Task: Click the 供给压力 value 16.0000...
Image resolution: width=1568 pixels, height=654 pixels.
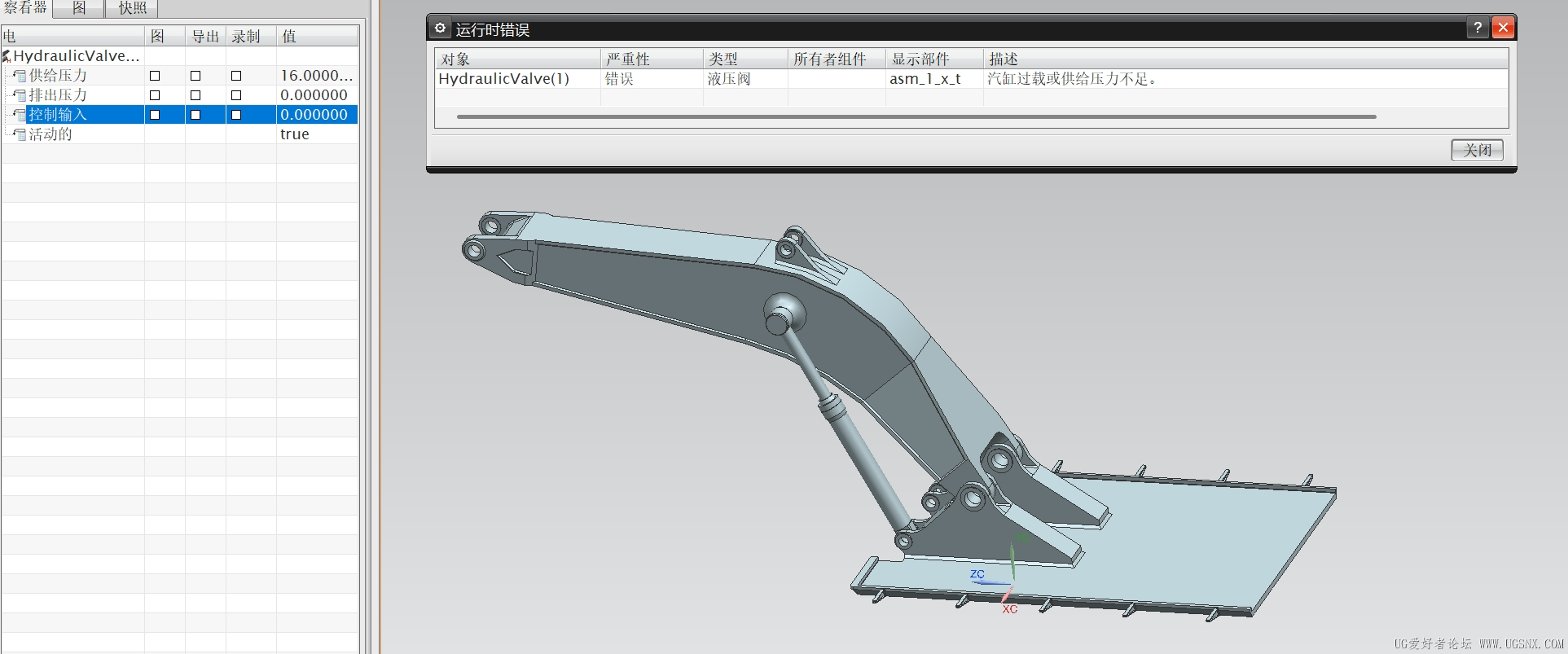Action: click(x=316, y=75)
